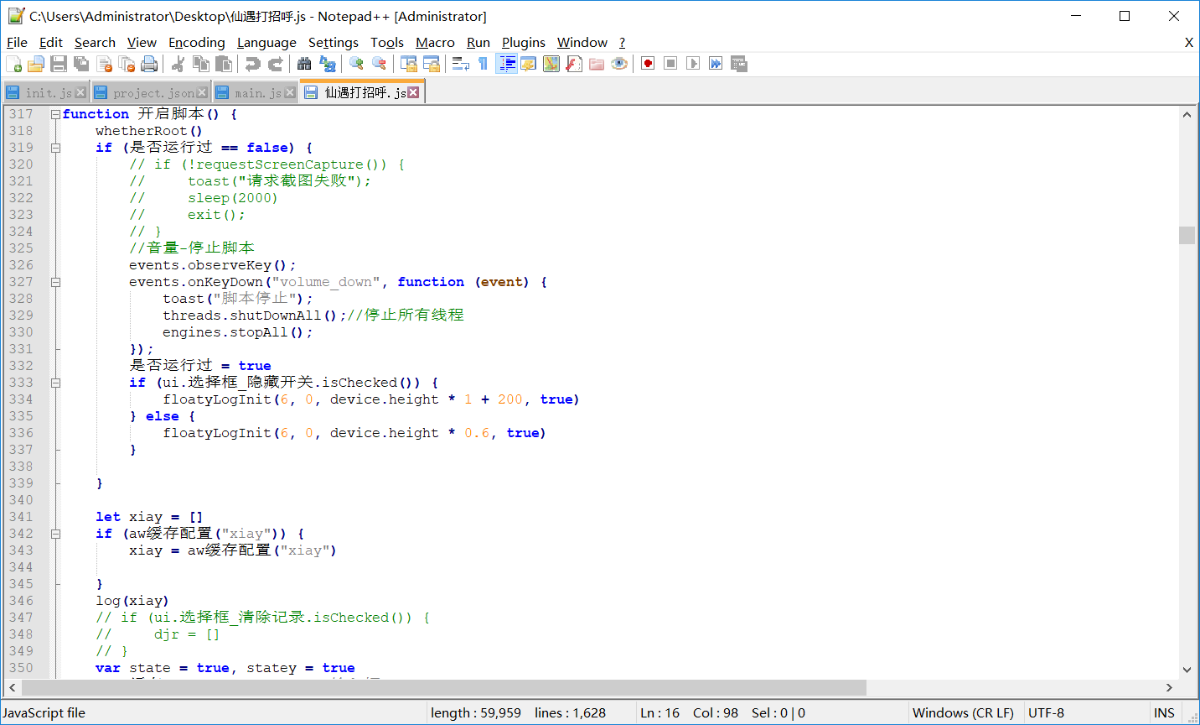Viewport: 1200px width, 725px height.
Task: Redo the edit via toolbar arrow
Action: point(275,64)
